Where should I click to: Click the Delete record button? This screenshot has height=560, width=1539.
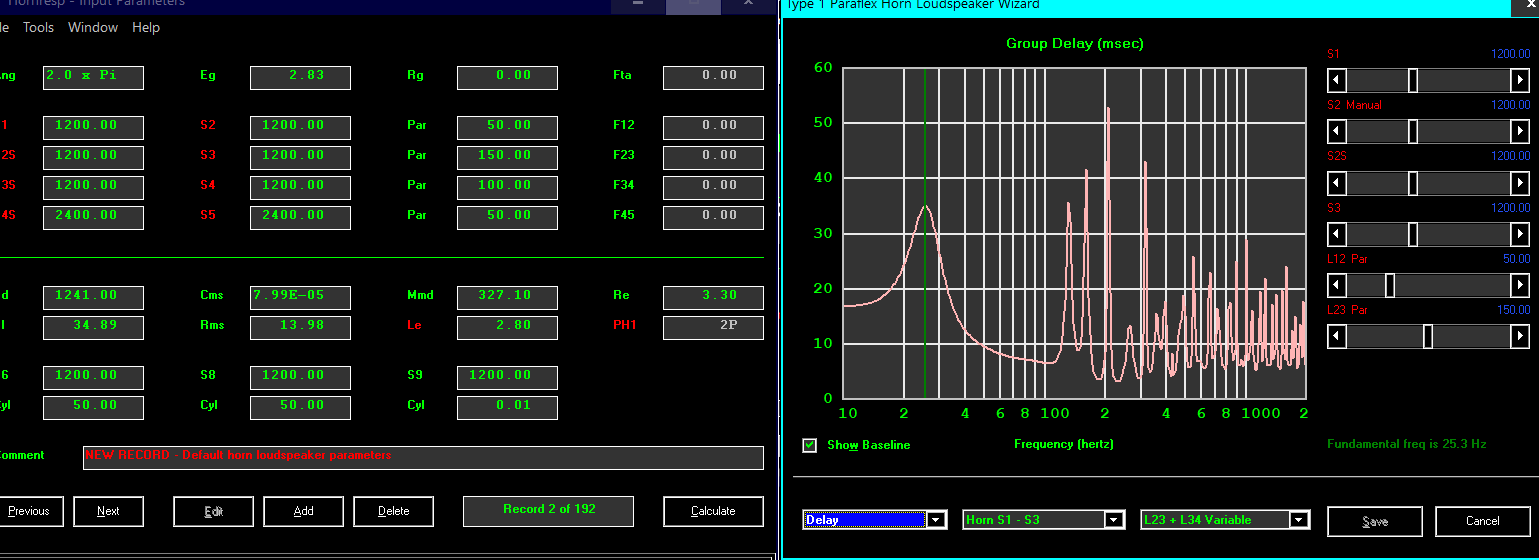click(x=393, y=511)
